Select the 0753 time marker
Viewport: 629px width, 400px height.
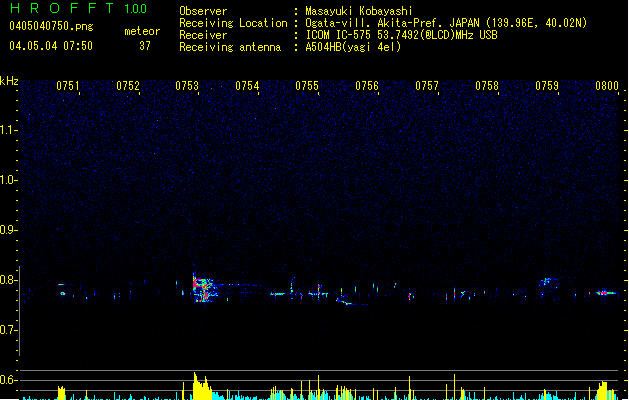(187, 86)
